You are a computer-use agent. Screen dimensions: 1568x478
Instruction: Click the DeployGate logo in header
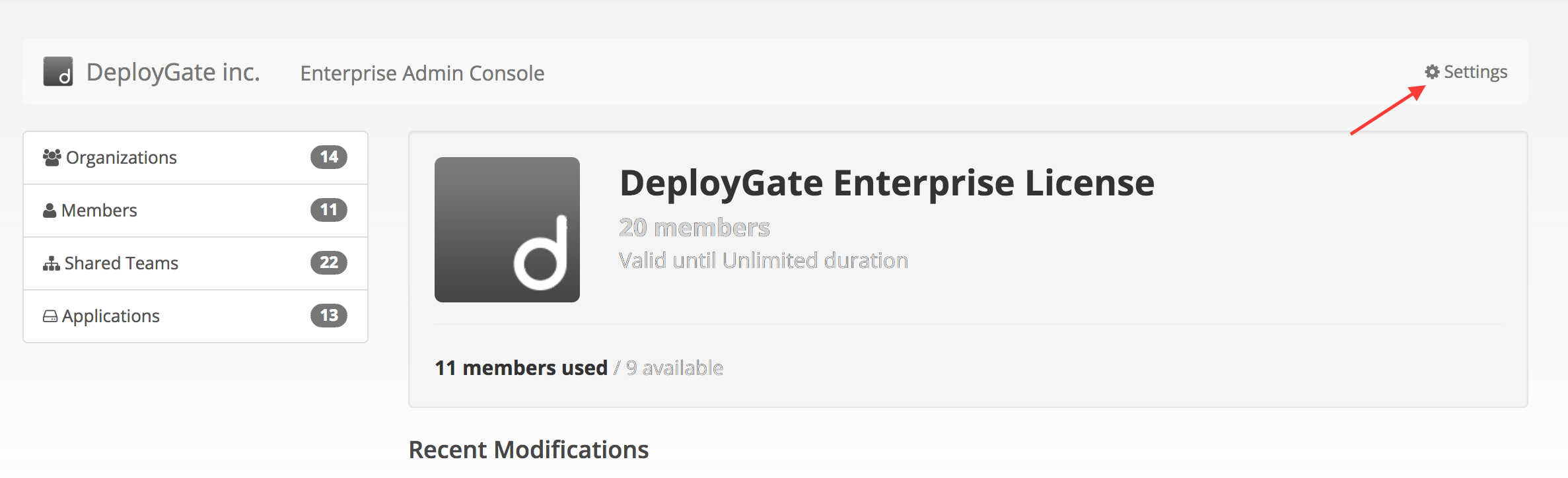point(58,71)
